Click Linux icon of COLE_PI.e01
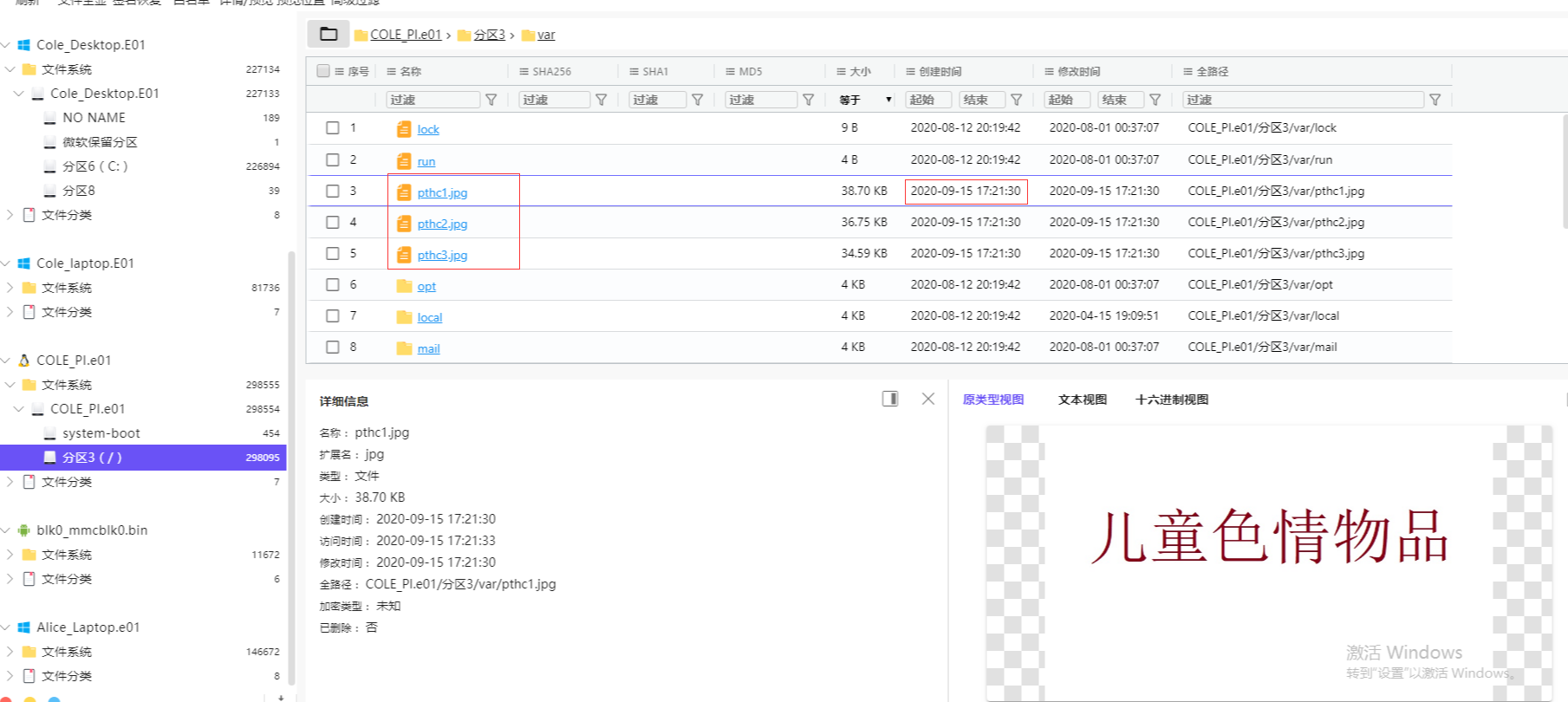The image size is (1568, 702). click(x=24, y=360)
